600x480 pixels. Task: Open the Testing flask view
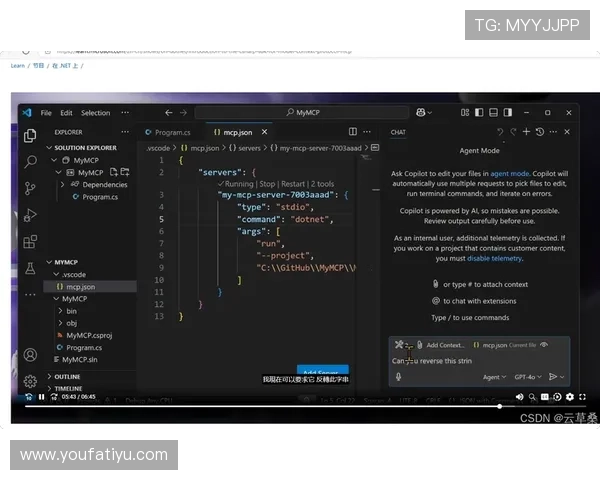[x=30, y=268]
